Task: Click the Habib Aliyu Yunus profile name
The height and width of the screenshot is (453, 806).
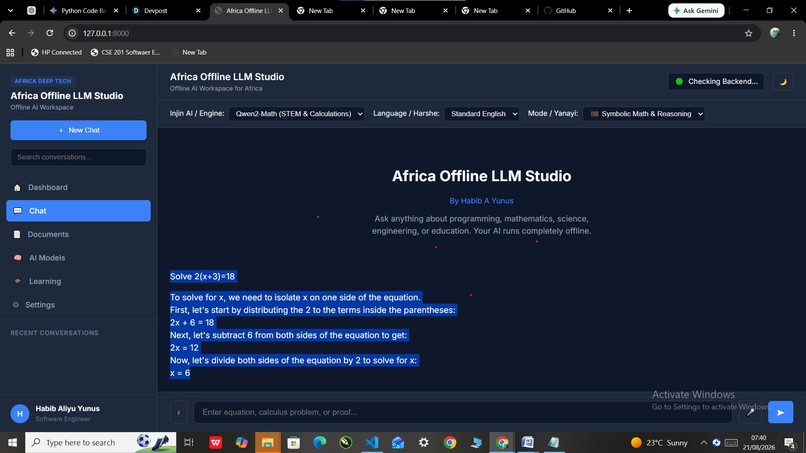Action: pos(67,408)
